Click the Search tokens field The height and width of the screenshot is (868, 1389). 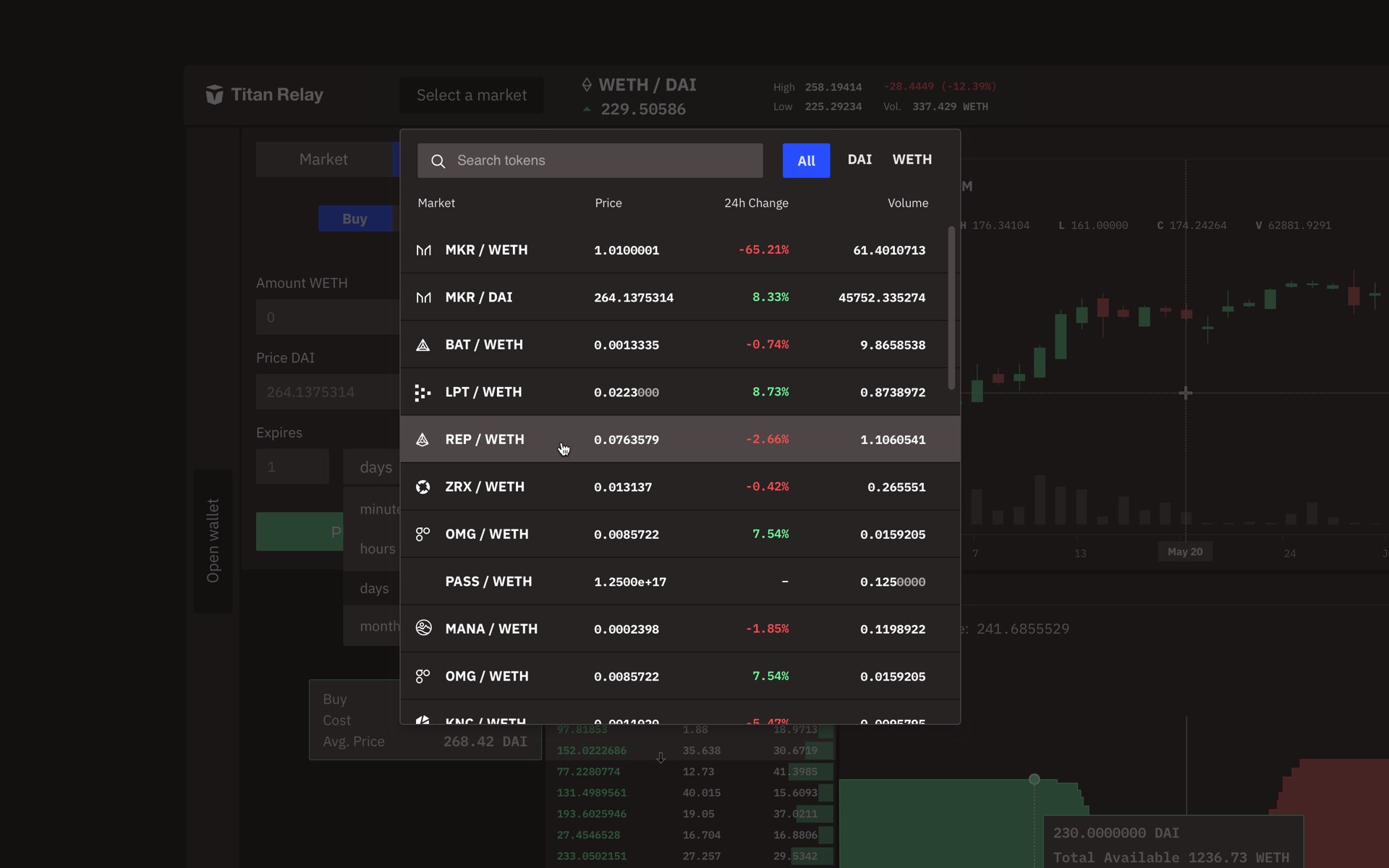pyautogui.click(x=590, y=161)
